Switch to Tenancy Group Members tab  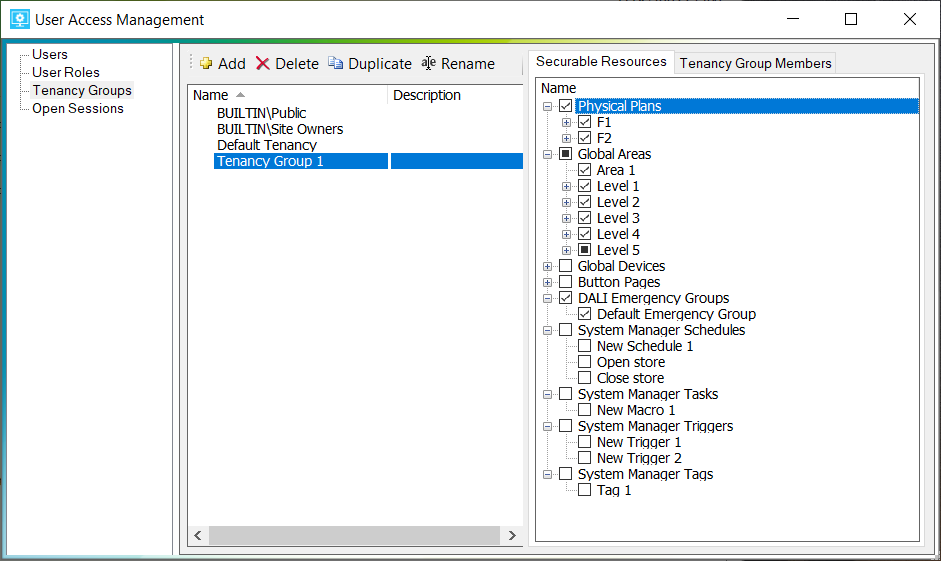pos(755,63)
